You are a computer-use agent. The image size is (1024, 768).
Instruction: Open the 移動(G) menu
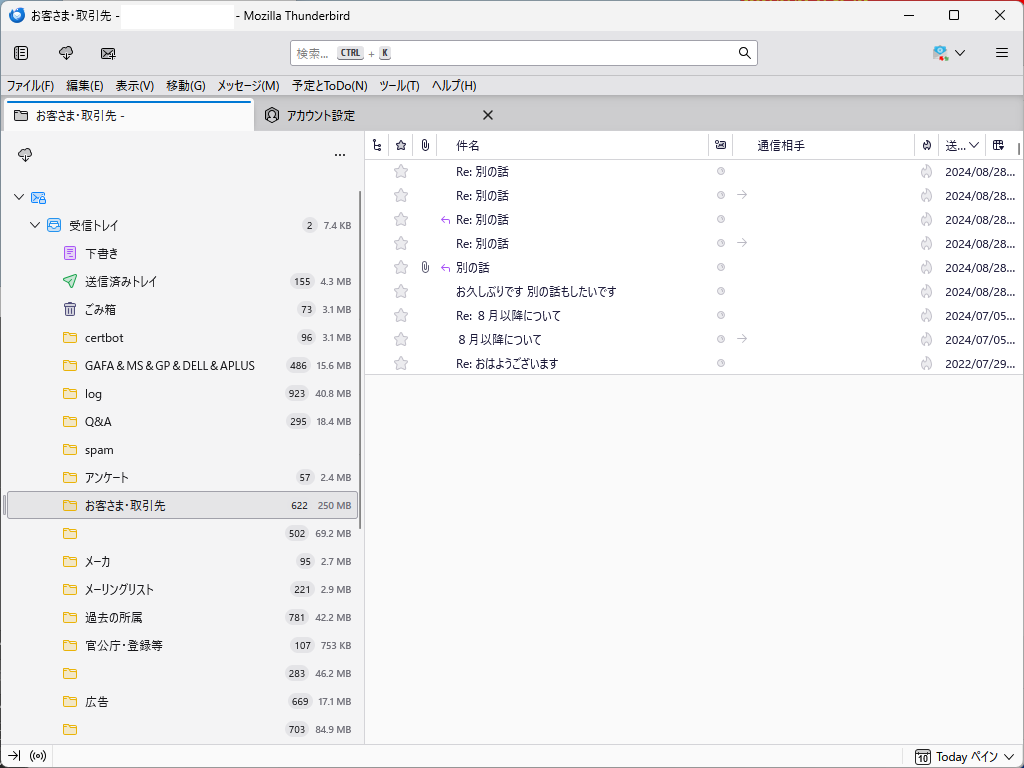click(x=185, y=86)
